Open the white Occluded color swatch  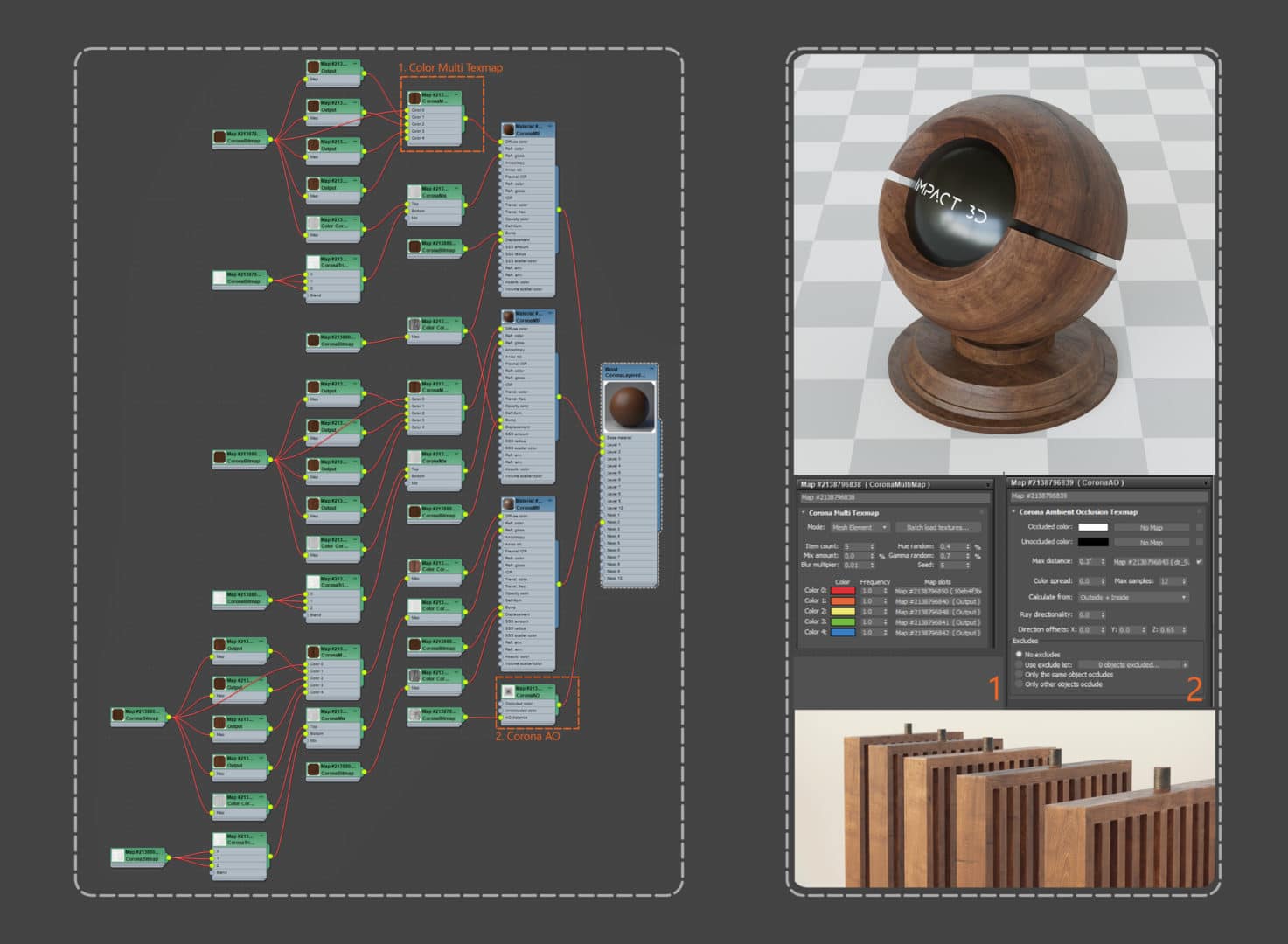pos(1093,527)
